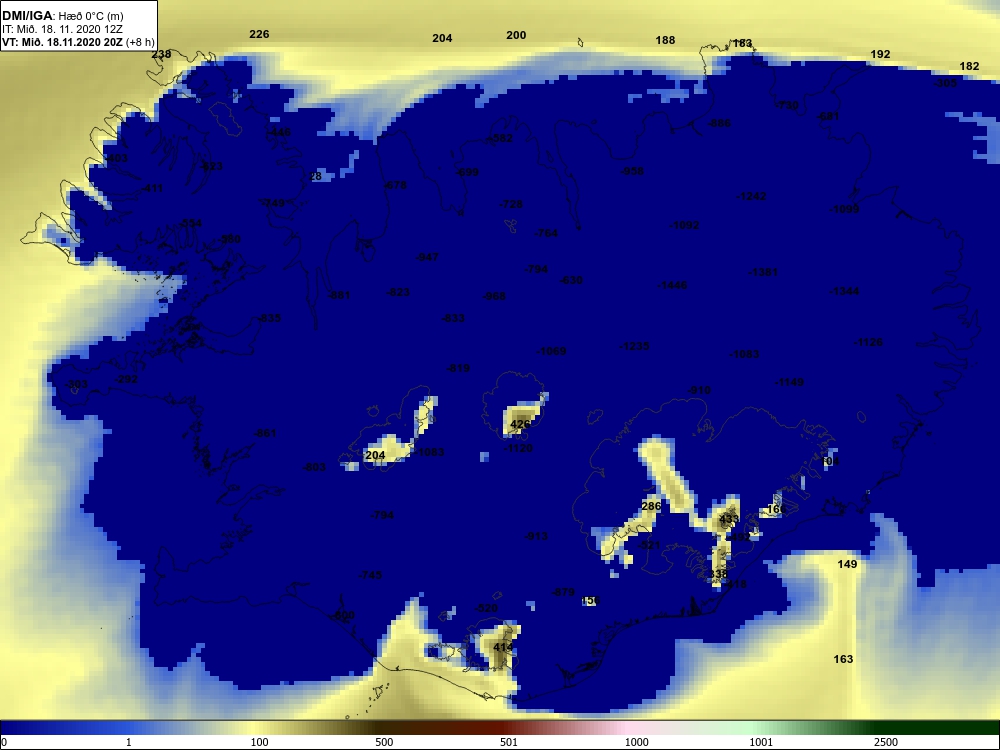This screenshot has height=750, width=1000.
Task: Select the -910 map label
Action: click(x=699, y=390)
